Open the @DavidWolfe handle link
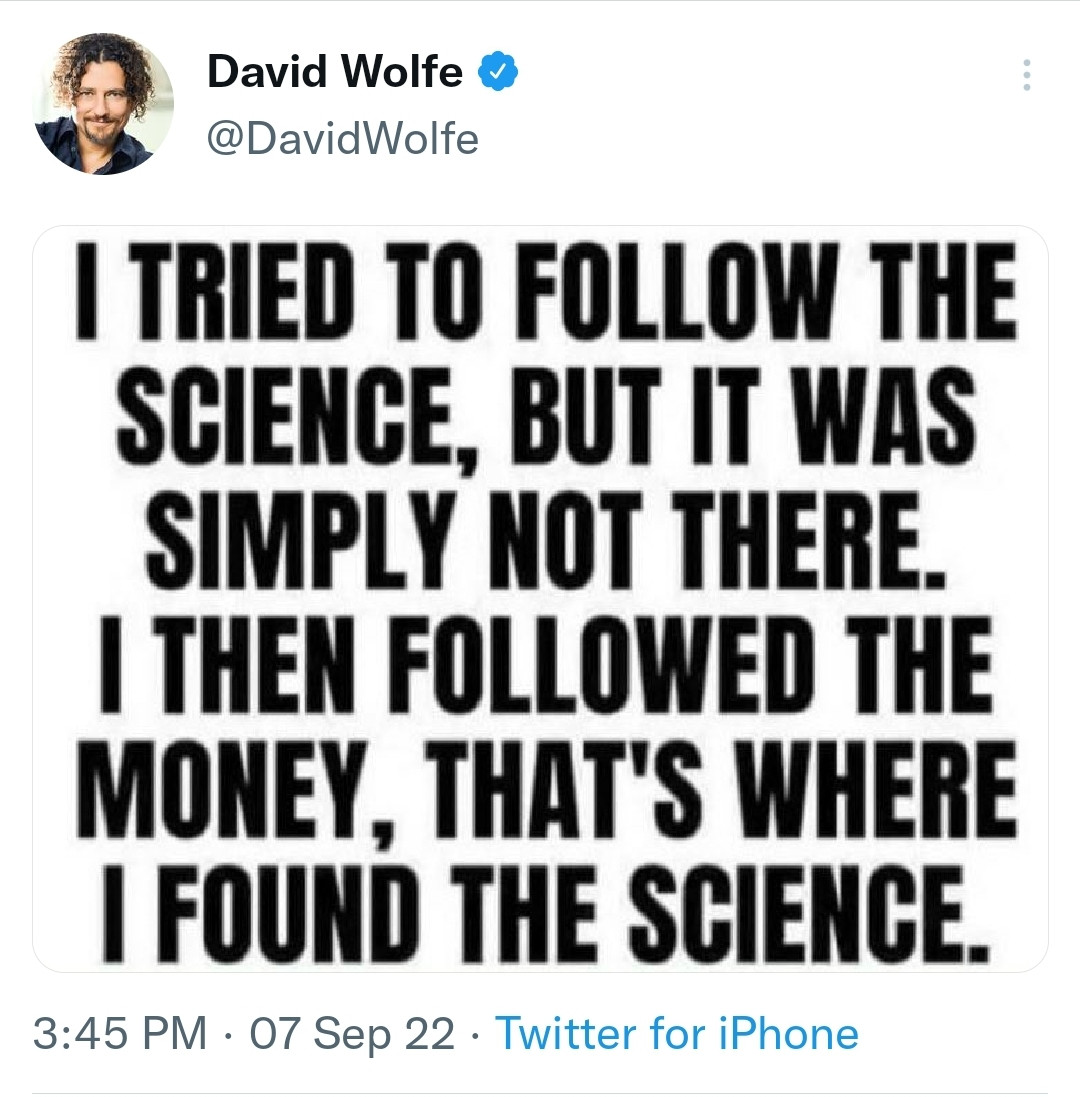1080x1097 pixels. 342,138
